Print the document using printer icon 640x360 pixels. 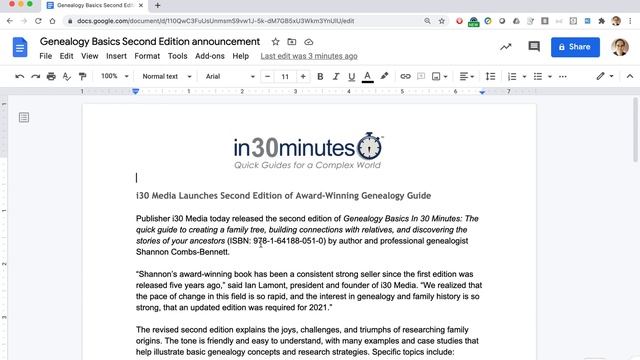pos(51,76)
